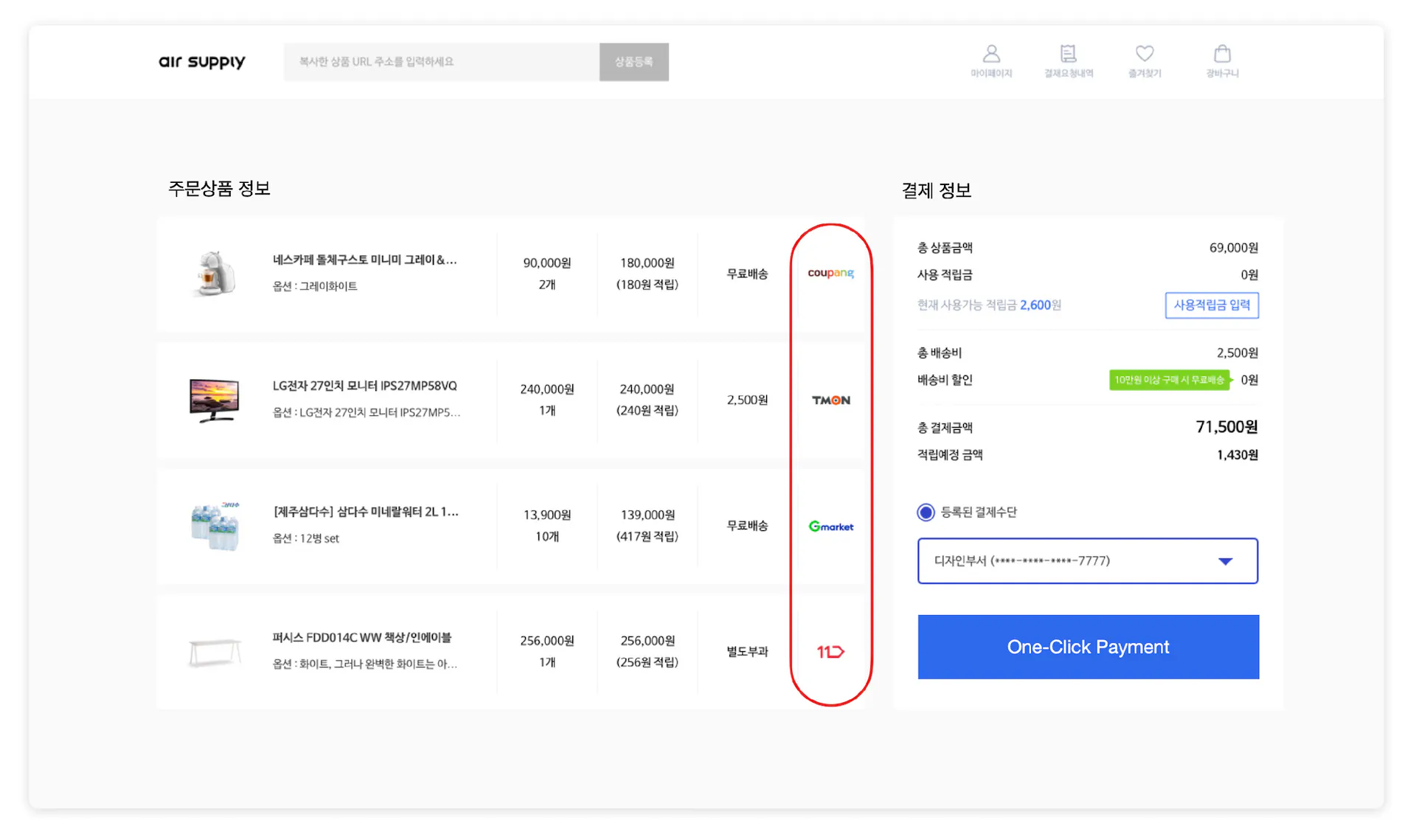1416x840 pixels.
Task: Click the green free shipping badge
Action: pyautogui.click(x=1169, y=380)
